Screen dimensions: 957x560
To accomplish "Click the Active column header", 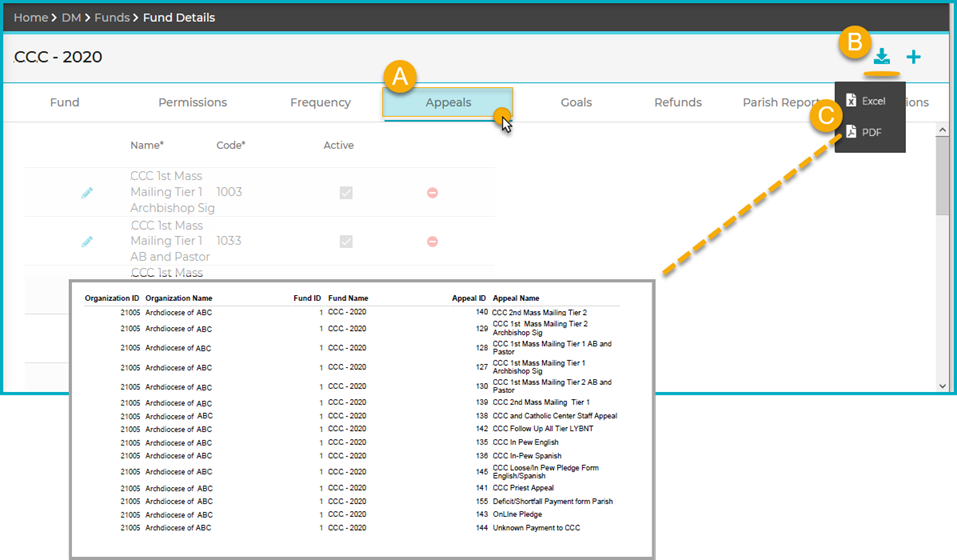I will point(339,145).
